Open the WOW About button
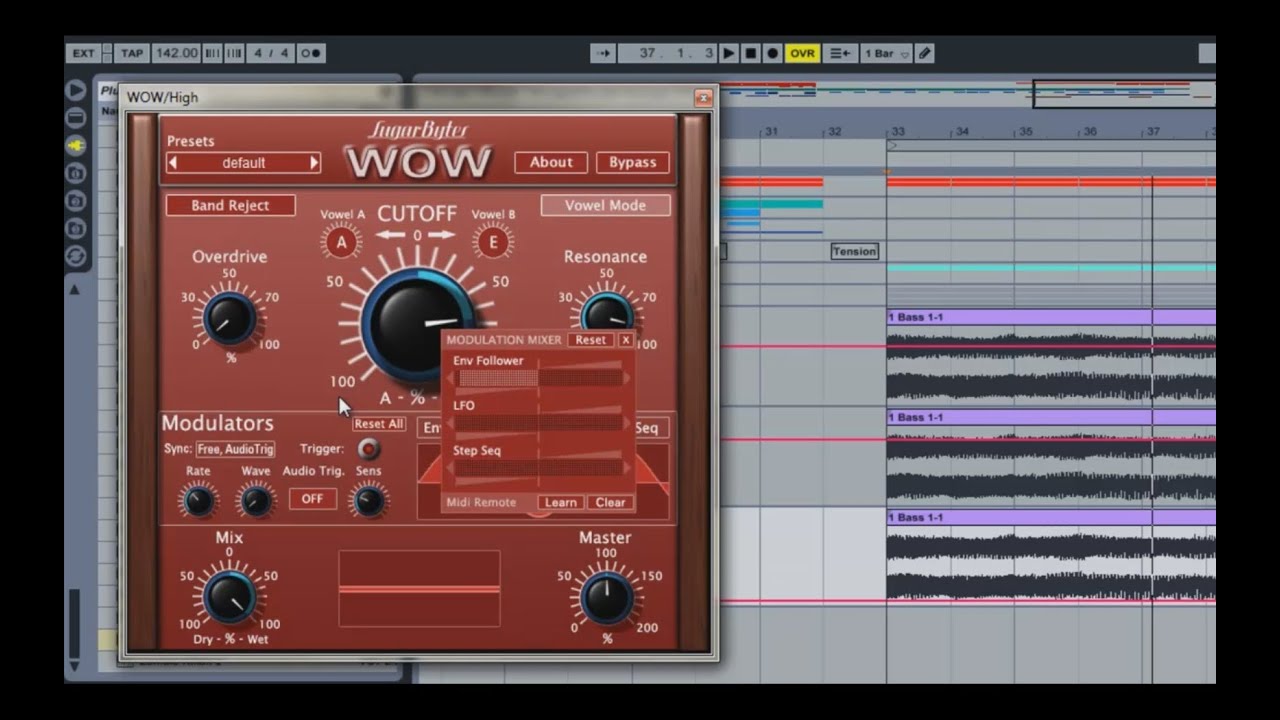Screen dimensions: 1280x720 pos(551,162)
